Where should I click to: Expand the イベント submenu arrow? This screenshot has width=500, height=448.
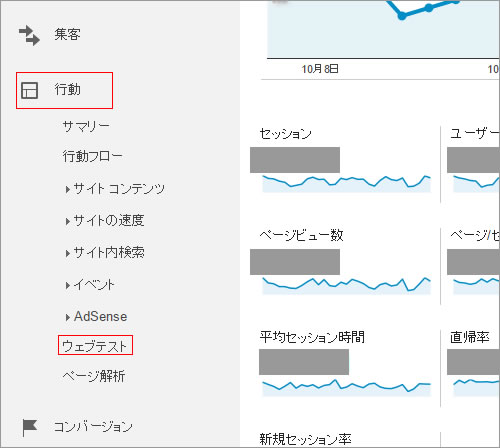point(68,285)
